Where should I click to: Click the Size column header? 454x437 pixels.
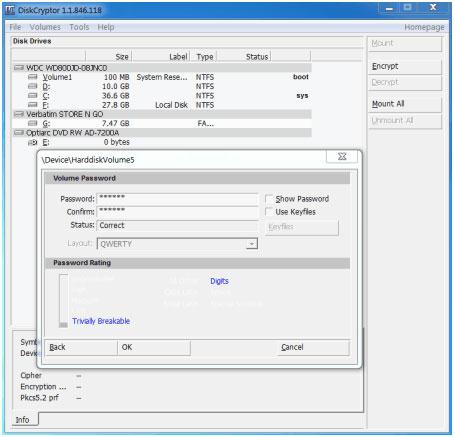point(108,57)
